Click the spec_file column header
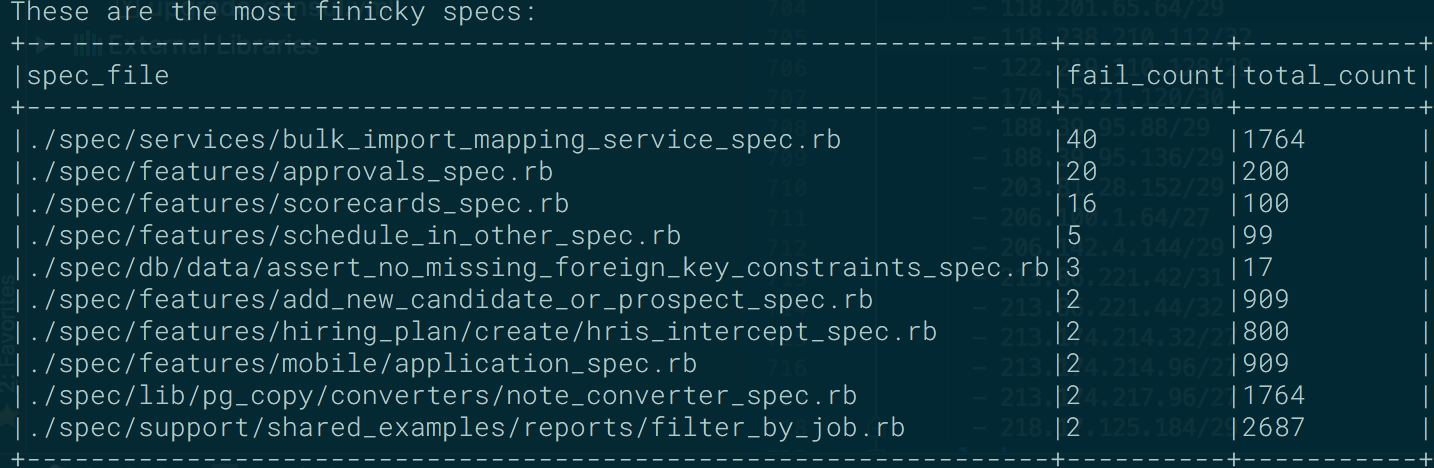Viewport: 1434px width, 468px height. (97, 76)
